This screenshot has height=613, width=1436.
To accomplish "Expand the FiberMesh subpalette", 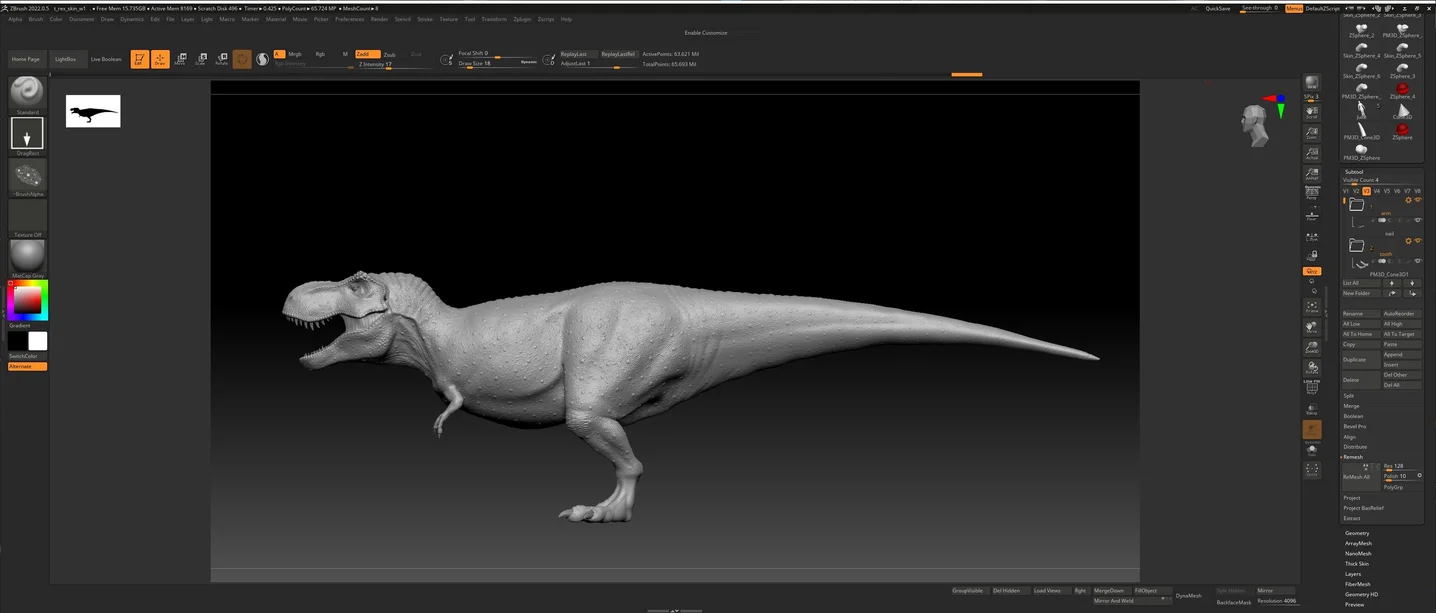I will point(1358,584).
